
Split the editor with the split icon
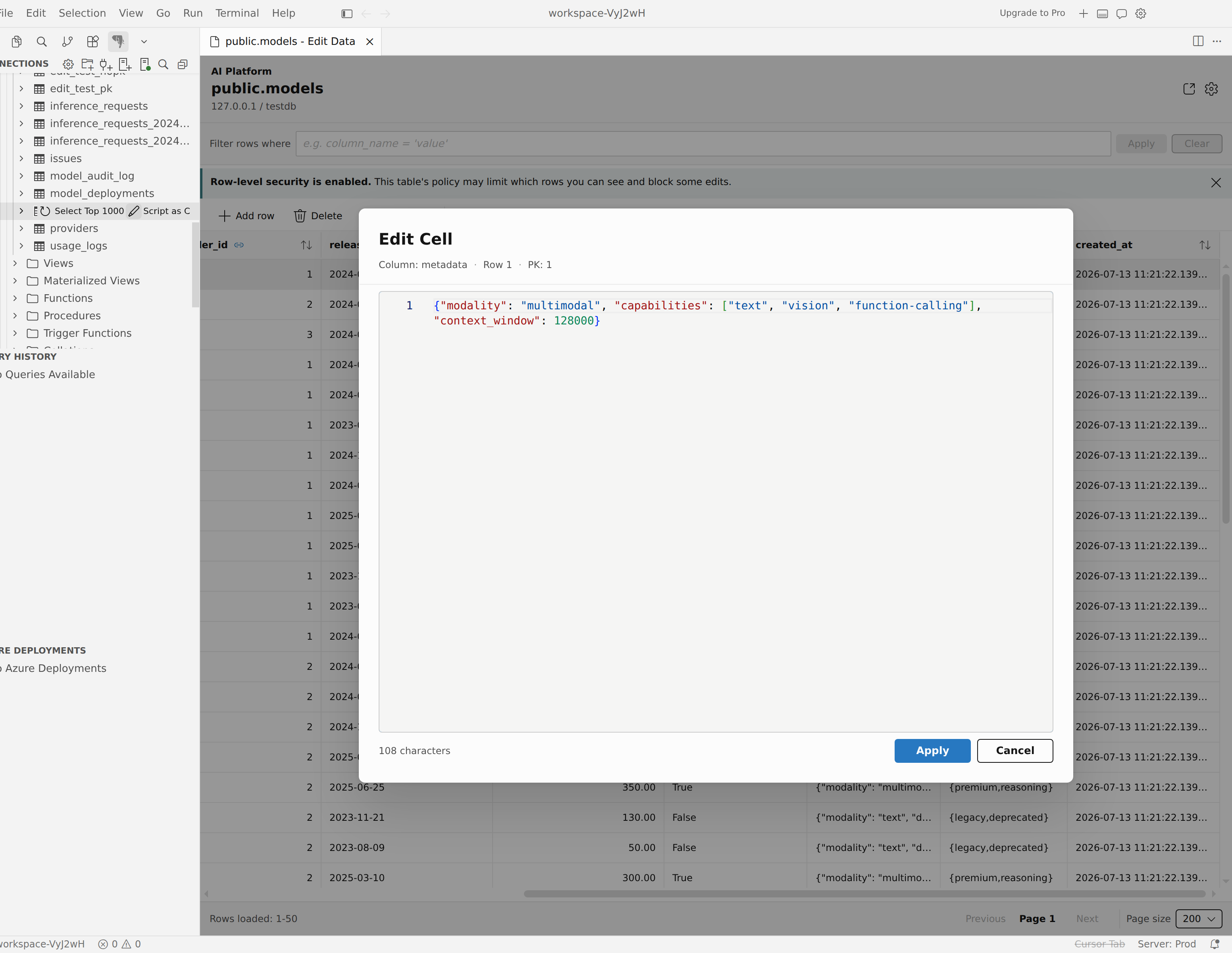tap(1198, 41)
